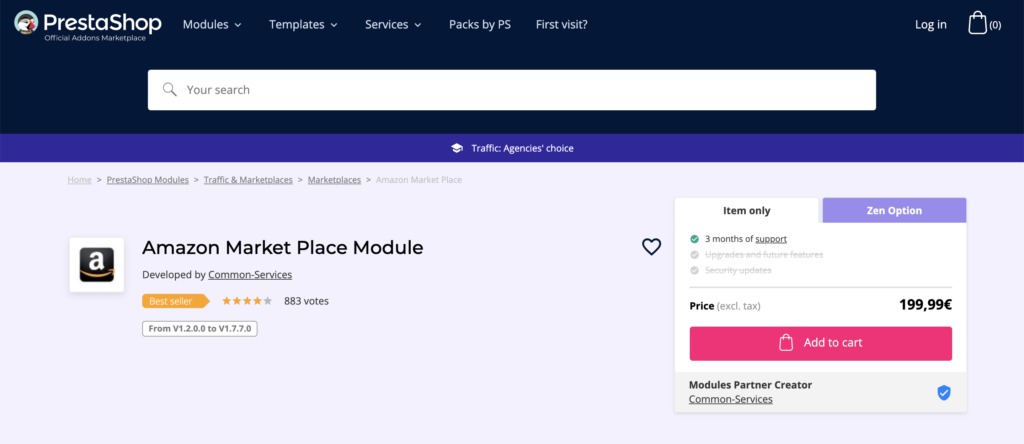Click the Log in link
Image resolution: width=1024 pixels, height=444 pixels.
coord(931,25)
